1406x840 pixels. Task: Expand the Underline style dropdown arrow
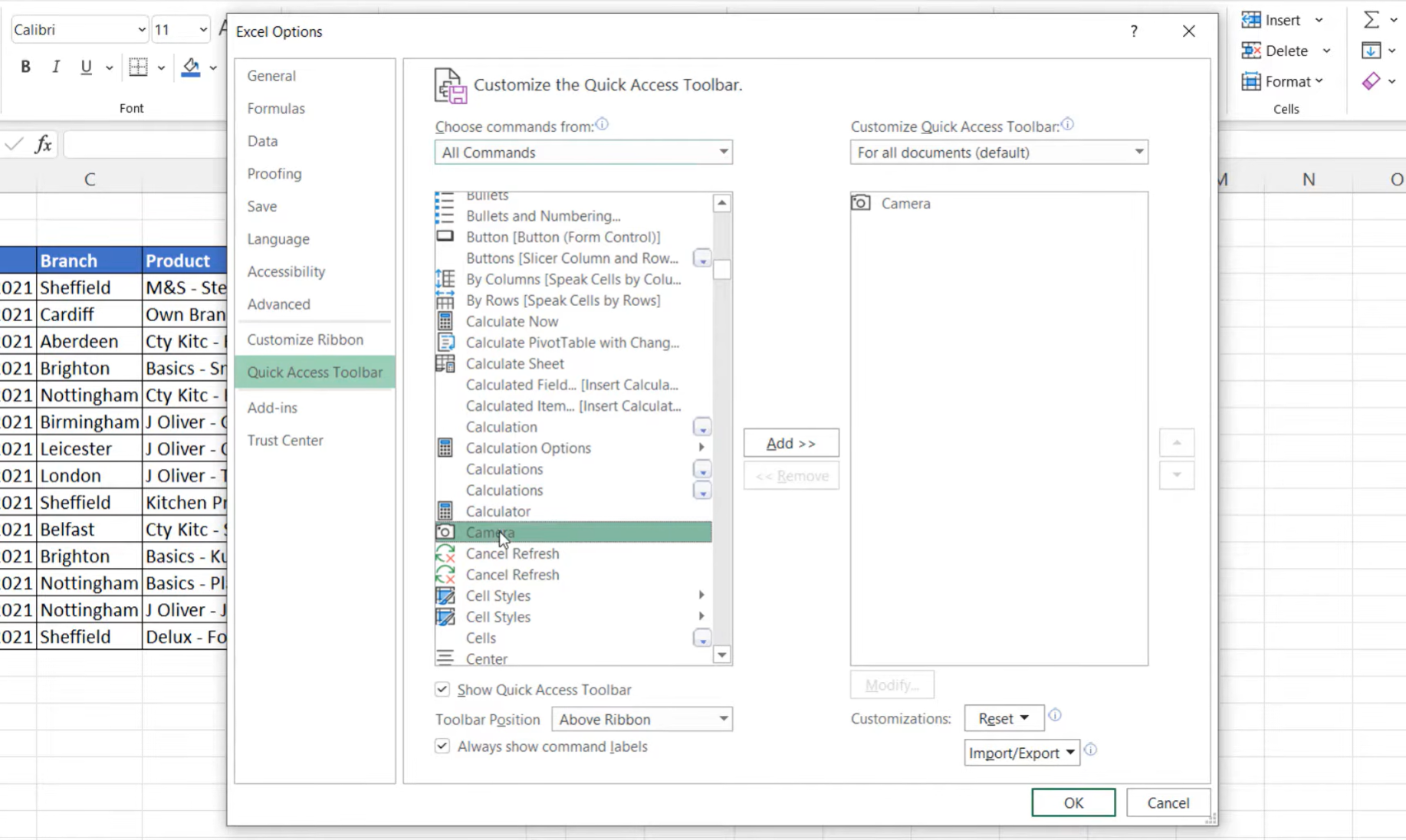109,67
